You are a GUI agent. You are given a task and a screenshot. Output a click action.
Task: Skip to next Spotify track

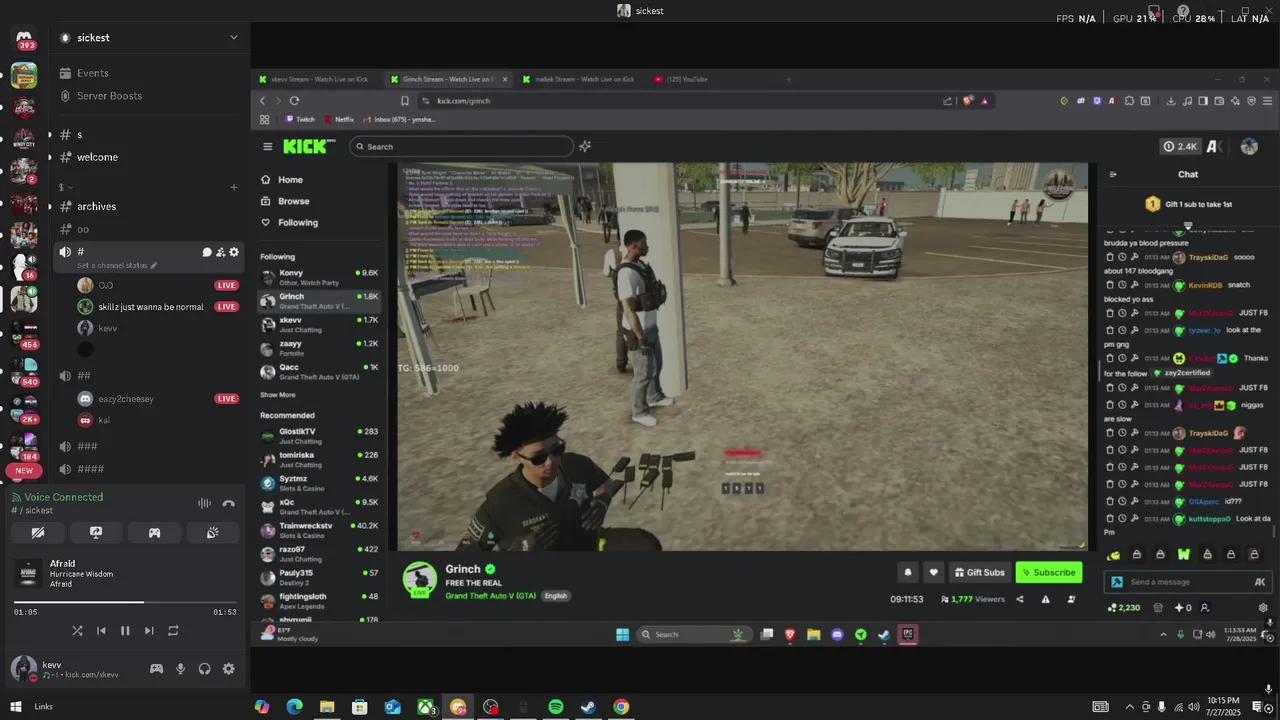pos(149,631)
